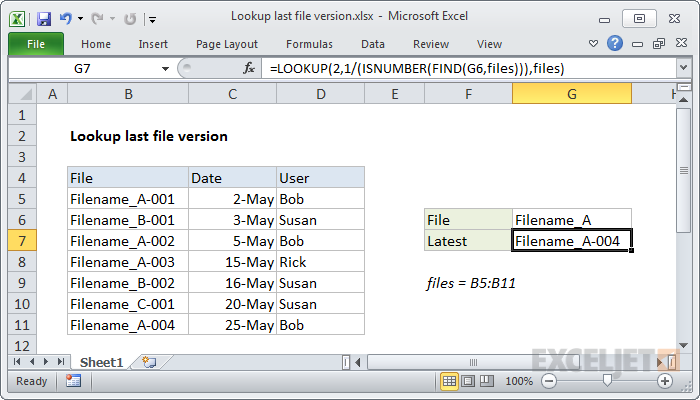Viewport: 700px width, 400px height.
Task: Switch to the View tab
Action: [x=489, y=44]
